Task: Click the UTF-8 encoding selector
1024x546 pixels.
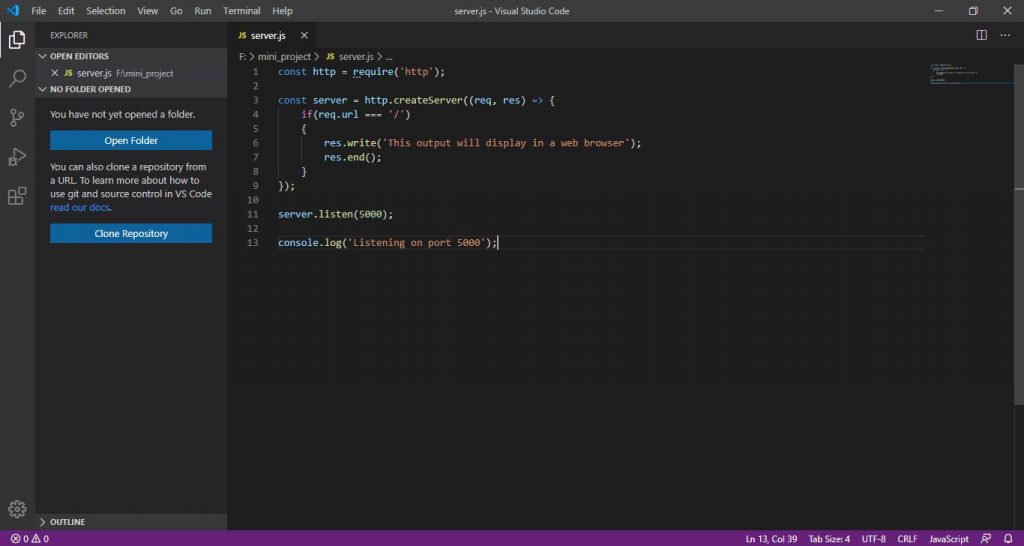Action: click(874, 539)
